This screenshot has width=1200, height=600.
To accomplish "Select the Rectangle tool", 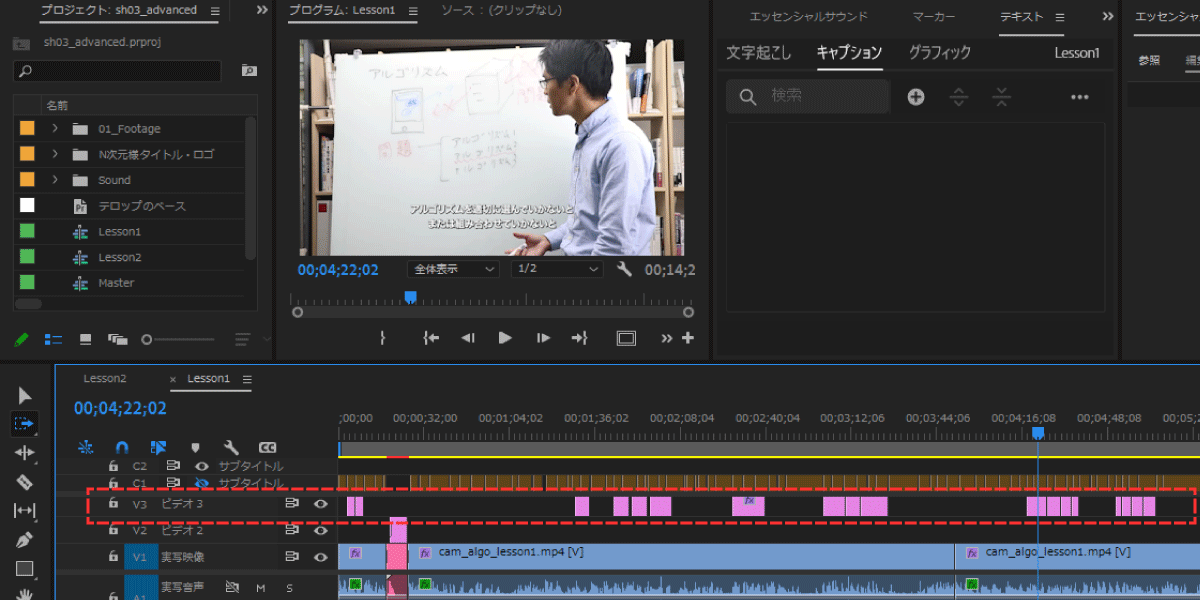I will tap(25, 569).
